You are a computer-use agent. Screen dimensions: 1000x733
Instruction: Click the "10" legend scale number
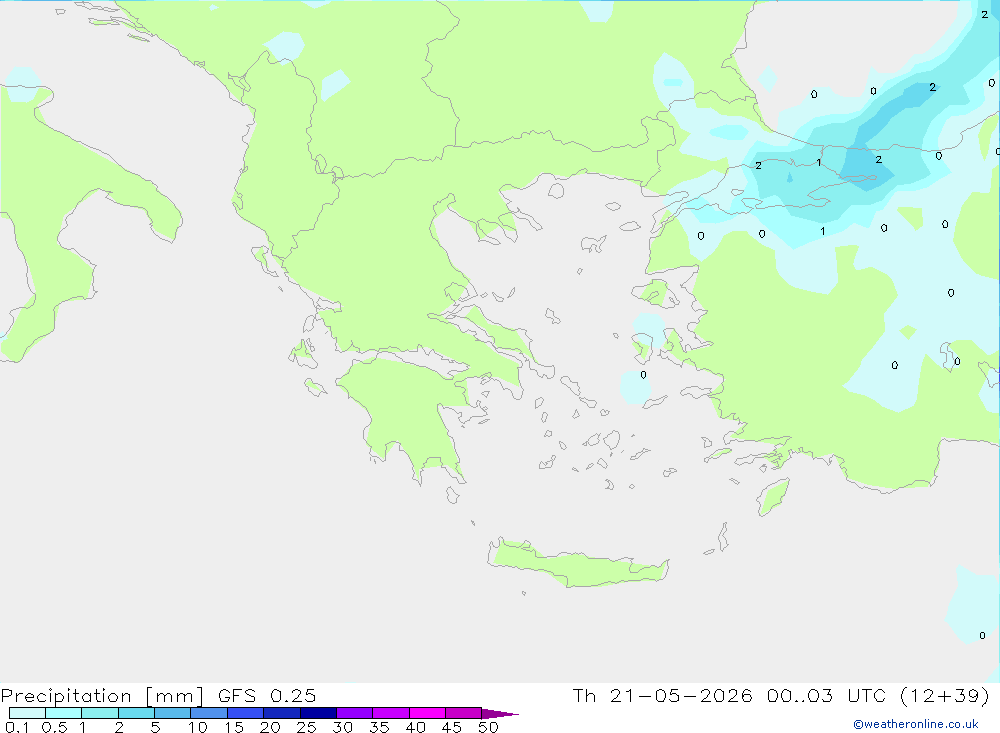tap(198, 727)
